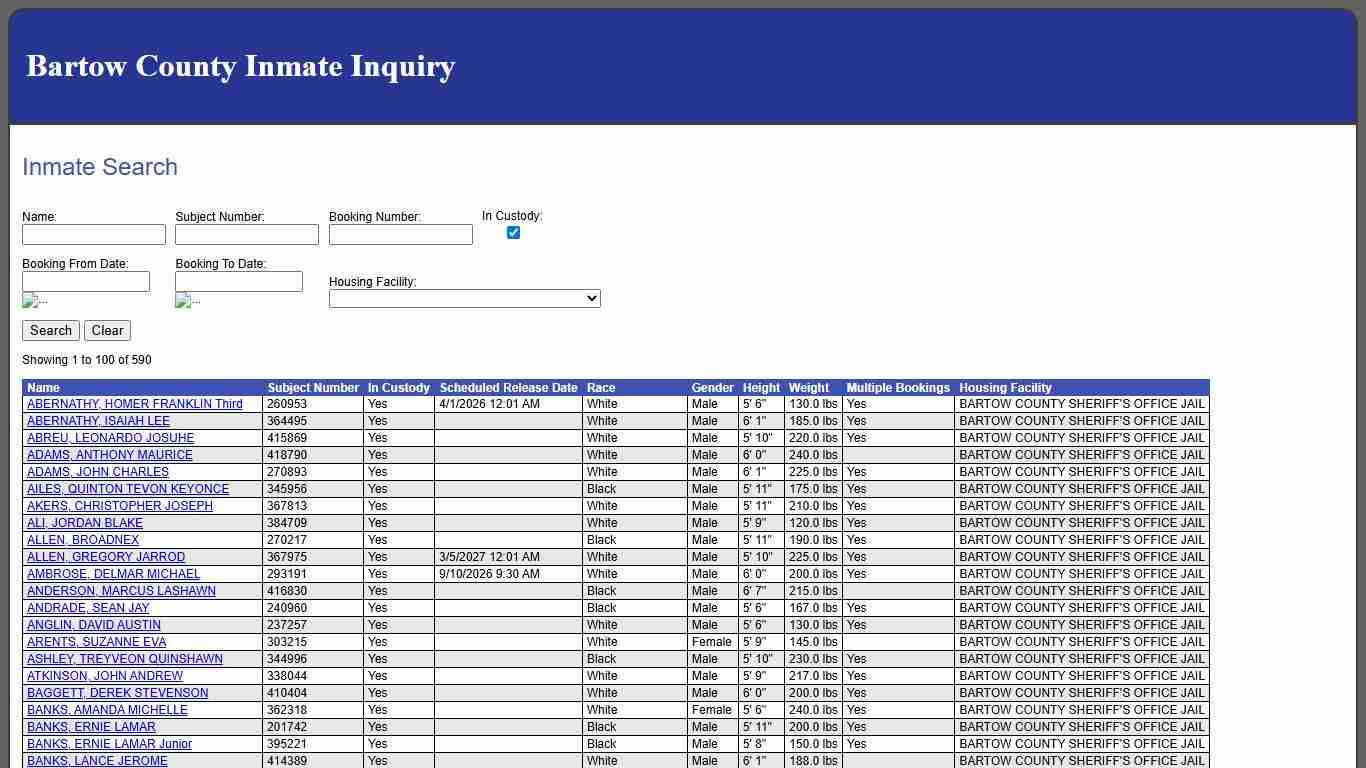Open ADAMS, JOHN CHARLES inmate record

click(x=96, y=472)
